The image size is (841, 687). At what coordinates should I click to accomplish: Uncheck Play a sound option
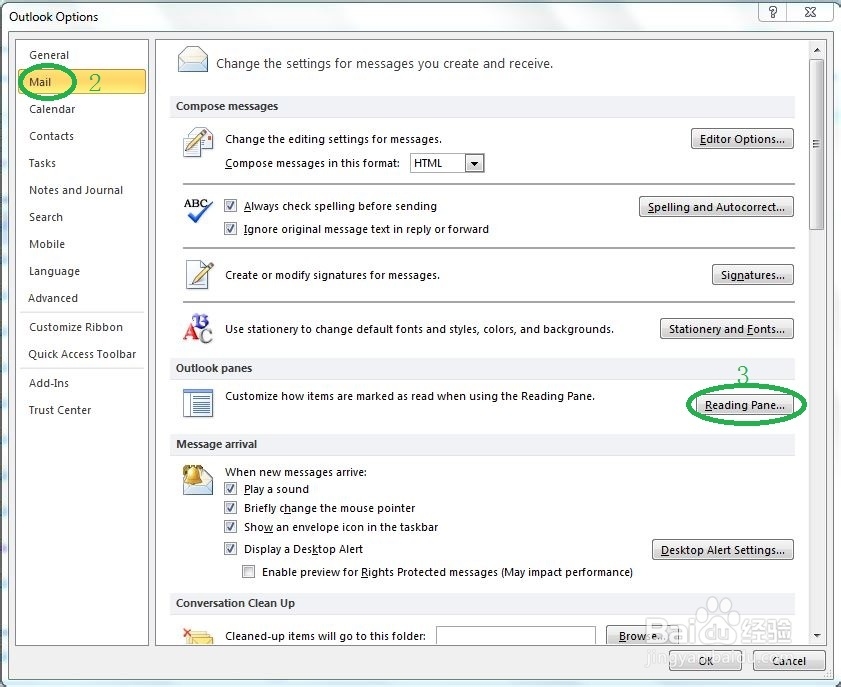point(231,489)
